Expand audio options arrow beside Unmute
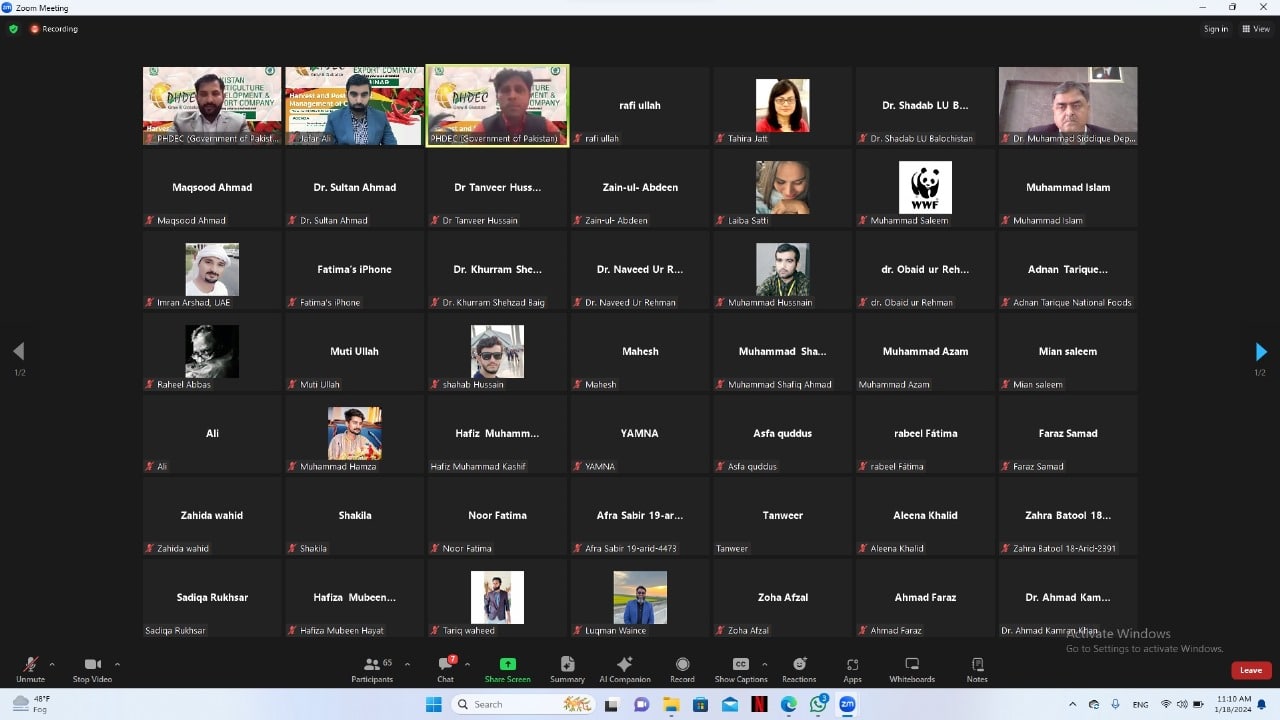 click(x=52, y=664)
